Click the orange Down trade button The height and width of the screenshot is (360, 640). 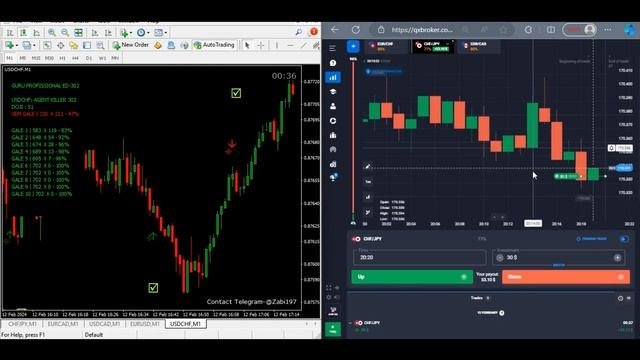(566, 277)
